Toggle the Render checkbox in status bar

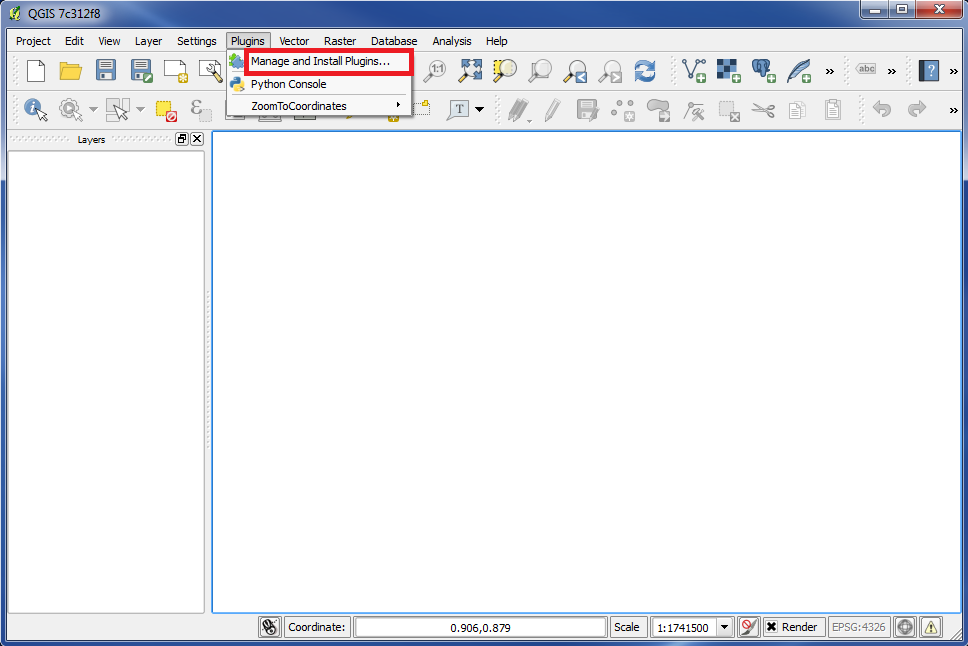point(771,627)
